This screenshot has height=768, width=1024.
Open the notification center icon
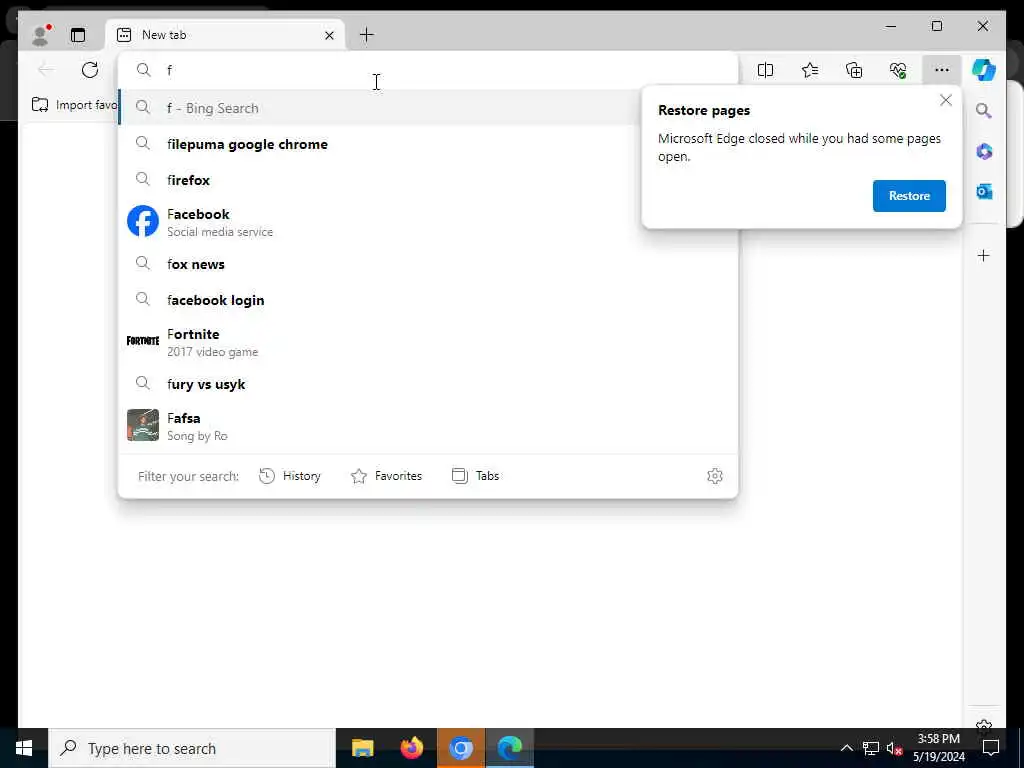991,748
